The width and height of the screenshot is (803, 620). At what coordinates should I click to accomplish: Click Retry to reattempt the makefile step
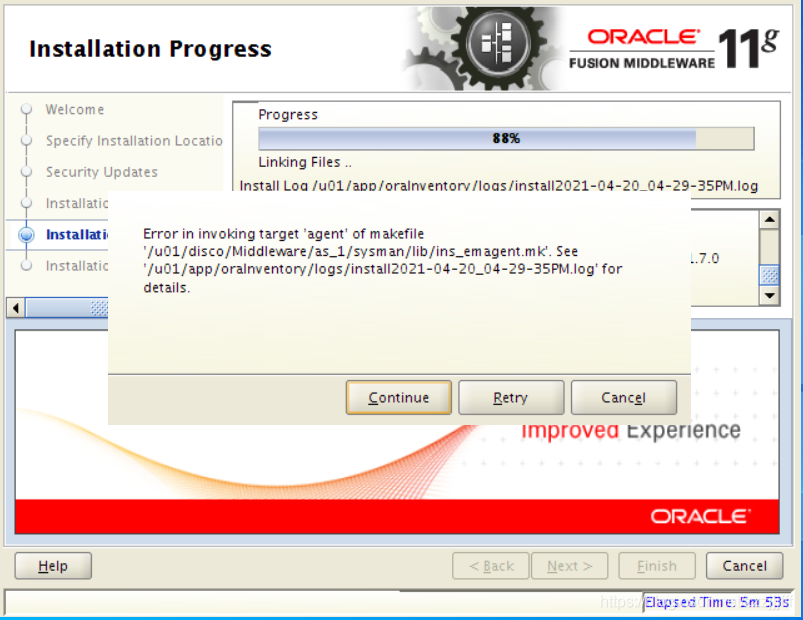coord(511,397)
